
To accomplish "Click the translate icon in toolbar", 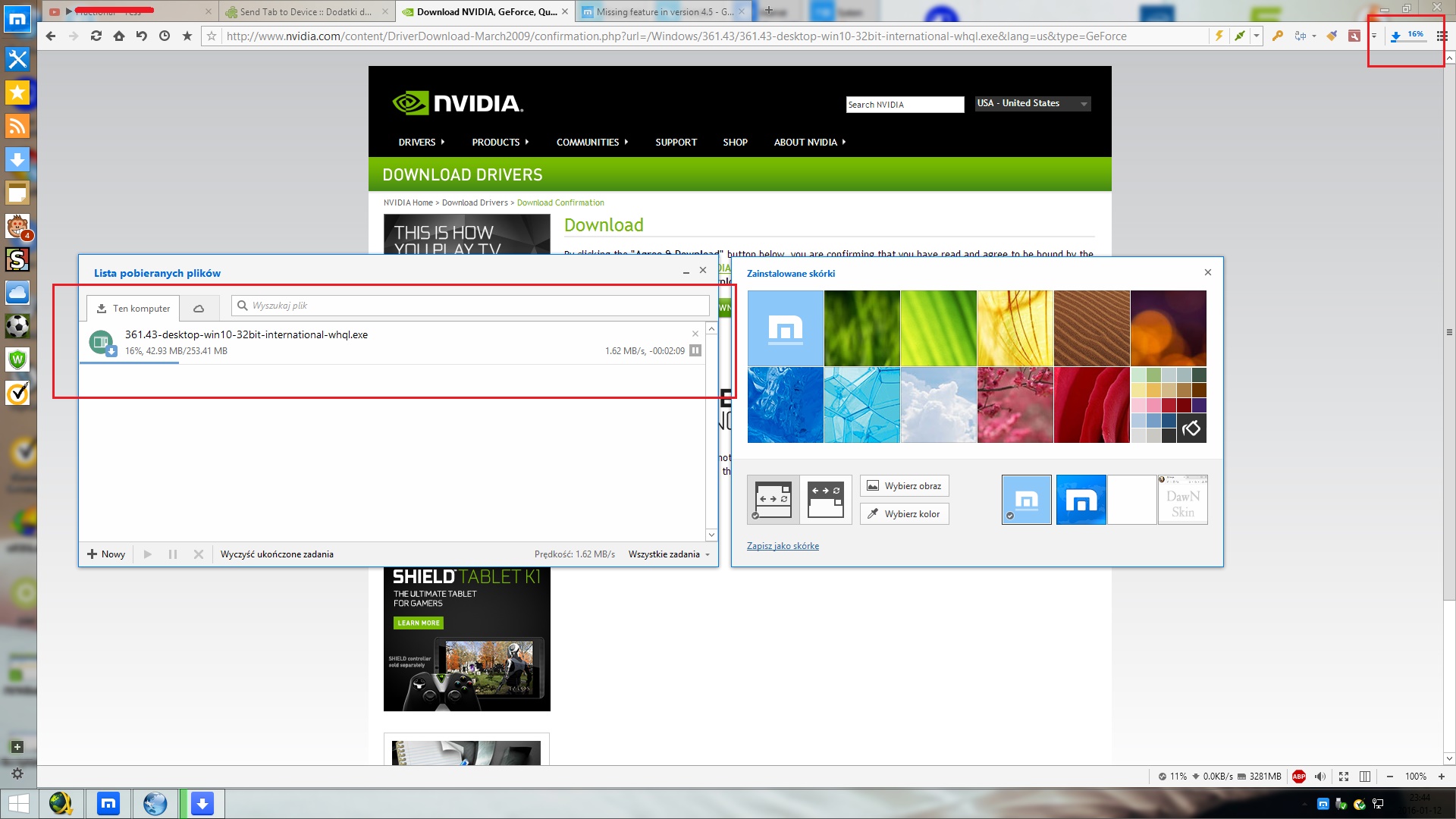I will pos(1301,36).
